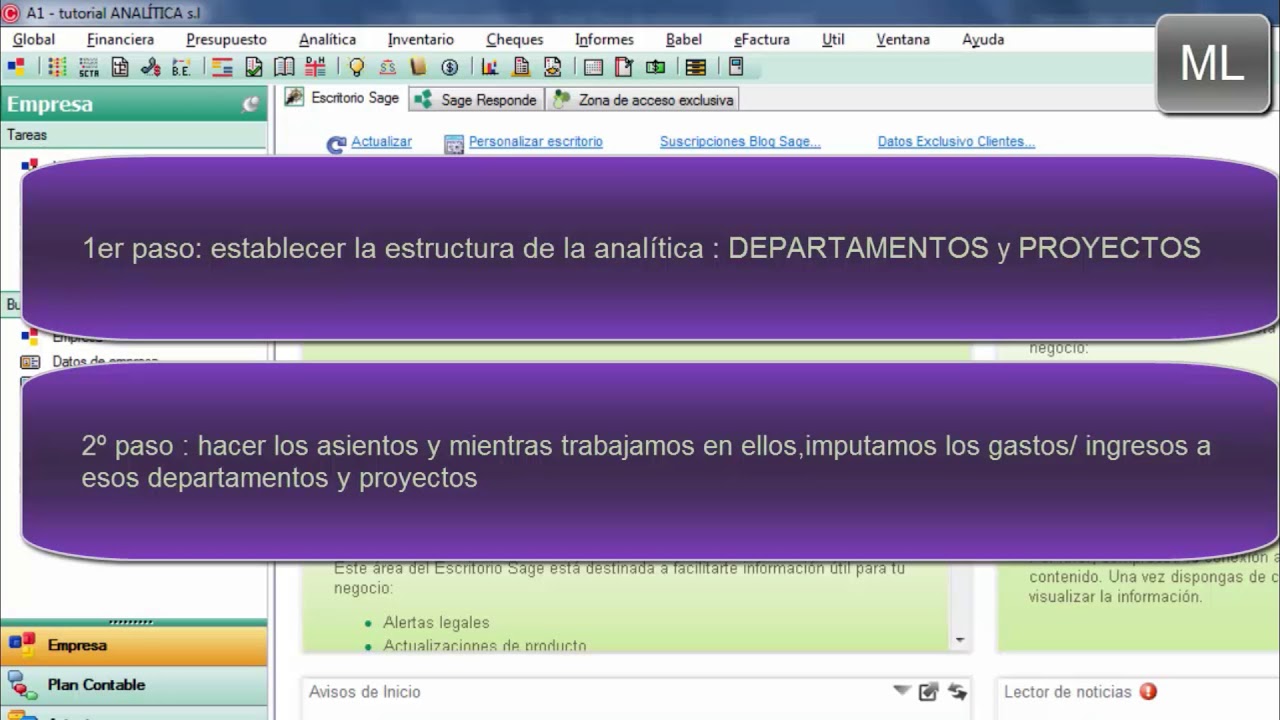Select the Escritorio Sage tab

tap(342, 98)
